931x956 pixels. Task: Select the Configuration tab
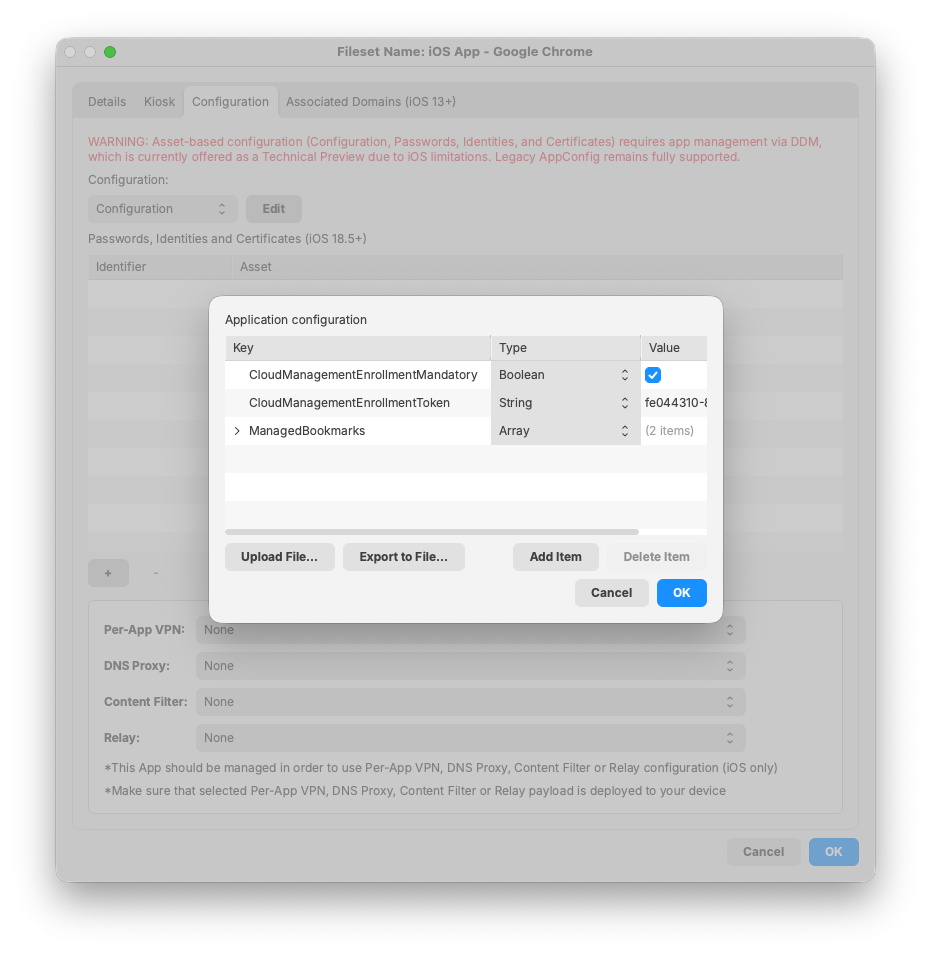pos(230,102)
